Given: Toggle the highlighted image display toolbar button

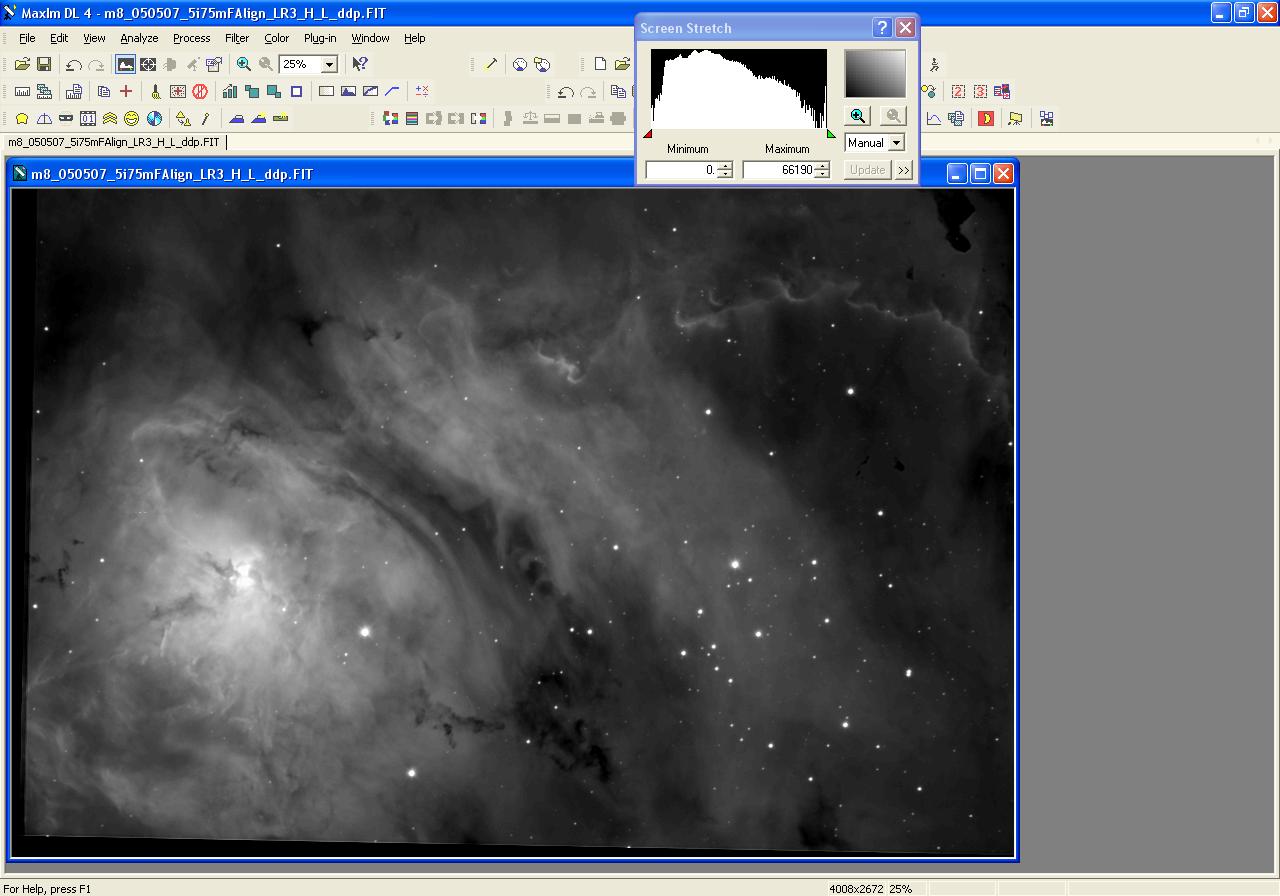Looking at the screenshot, I should (125, 64).
